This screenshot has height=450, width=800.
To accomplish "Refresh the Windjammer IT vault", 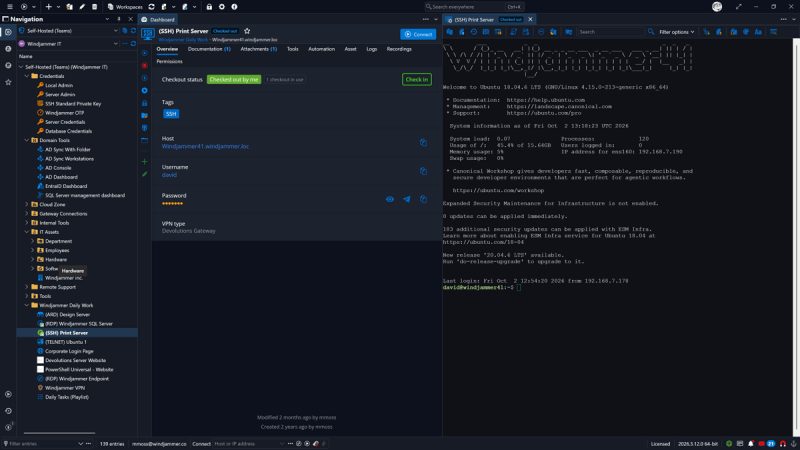I will 133,44.
